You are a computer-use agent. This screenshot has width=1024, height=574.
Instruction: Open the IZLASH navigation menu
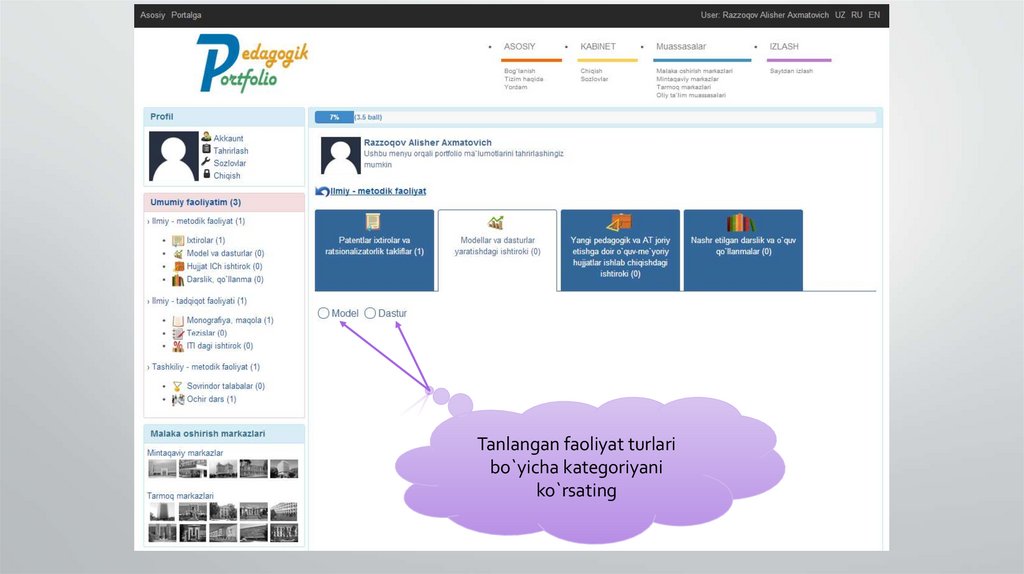click(784, 47)
